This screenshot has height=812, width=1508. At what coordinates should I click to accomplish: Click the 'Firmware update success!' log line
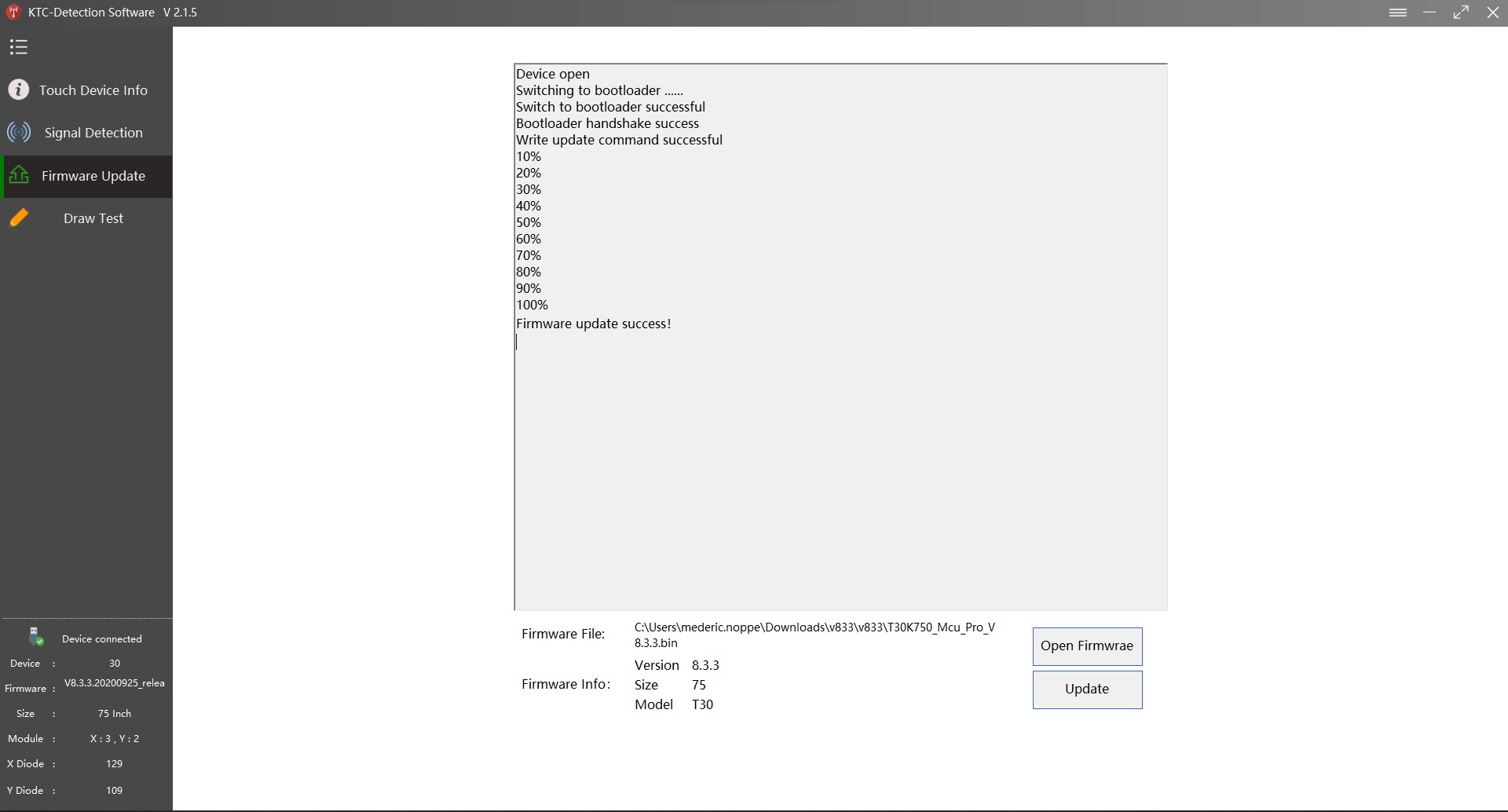point(593,324)
